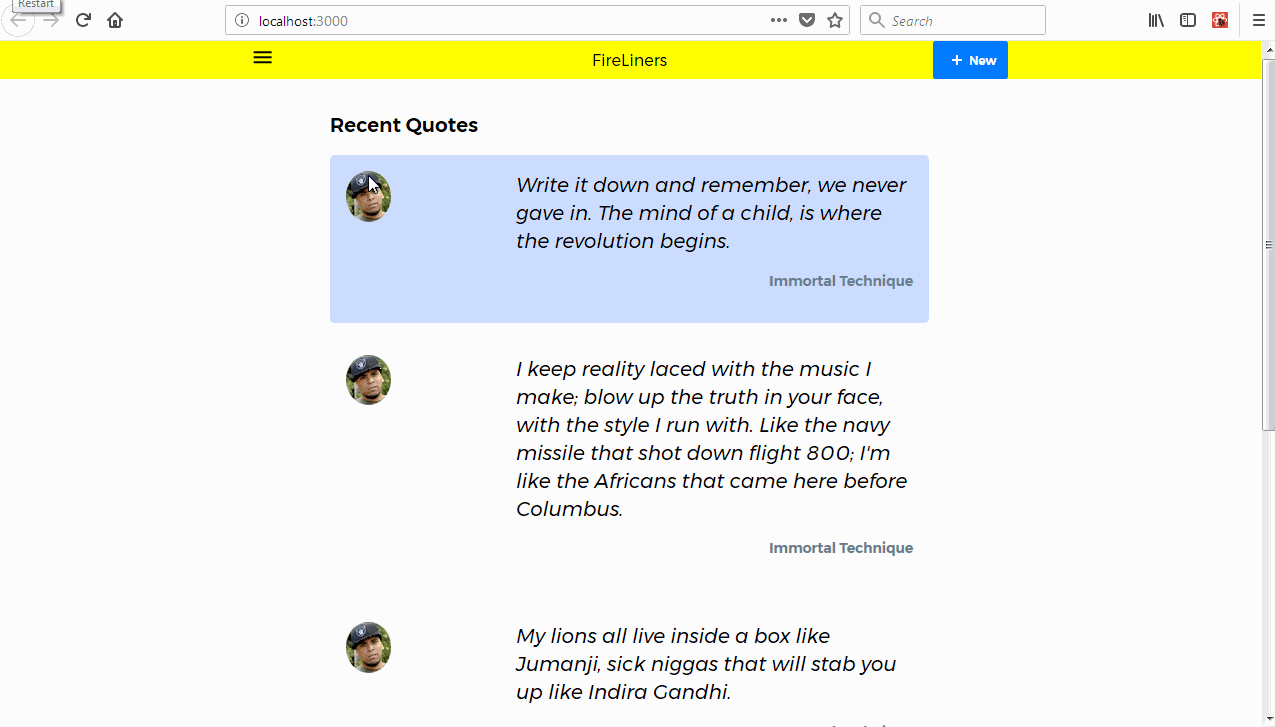Go to the browser home page icon

point(115,20)
